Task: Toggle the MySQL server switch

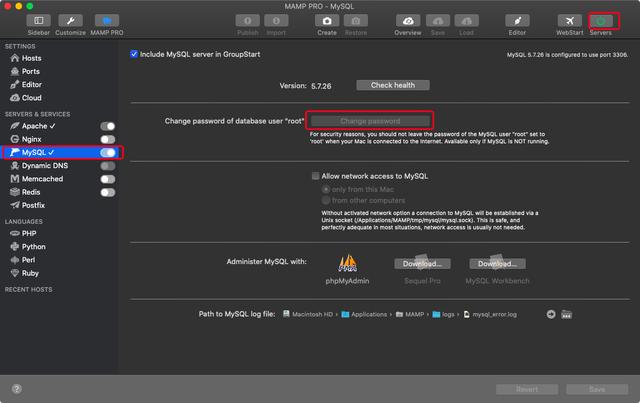Action: pyautogui.click(x=108, y=152)
